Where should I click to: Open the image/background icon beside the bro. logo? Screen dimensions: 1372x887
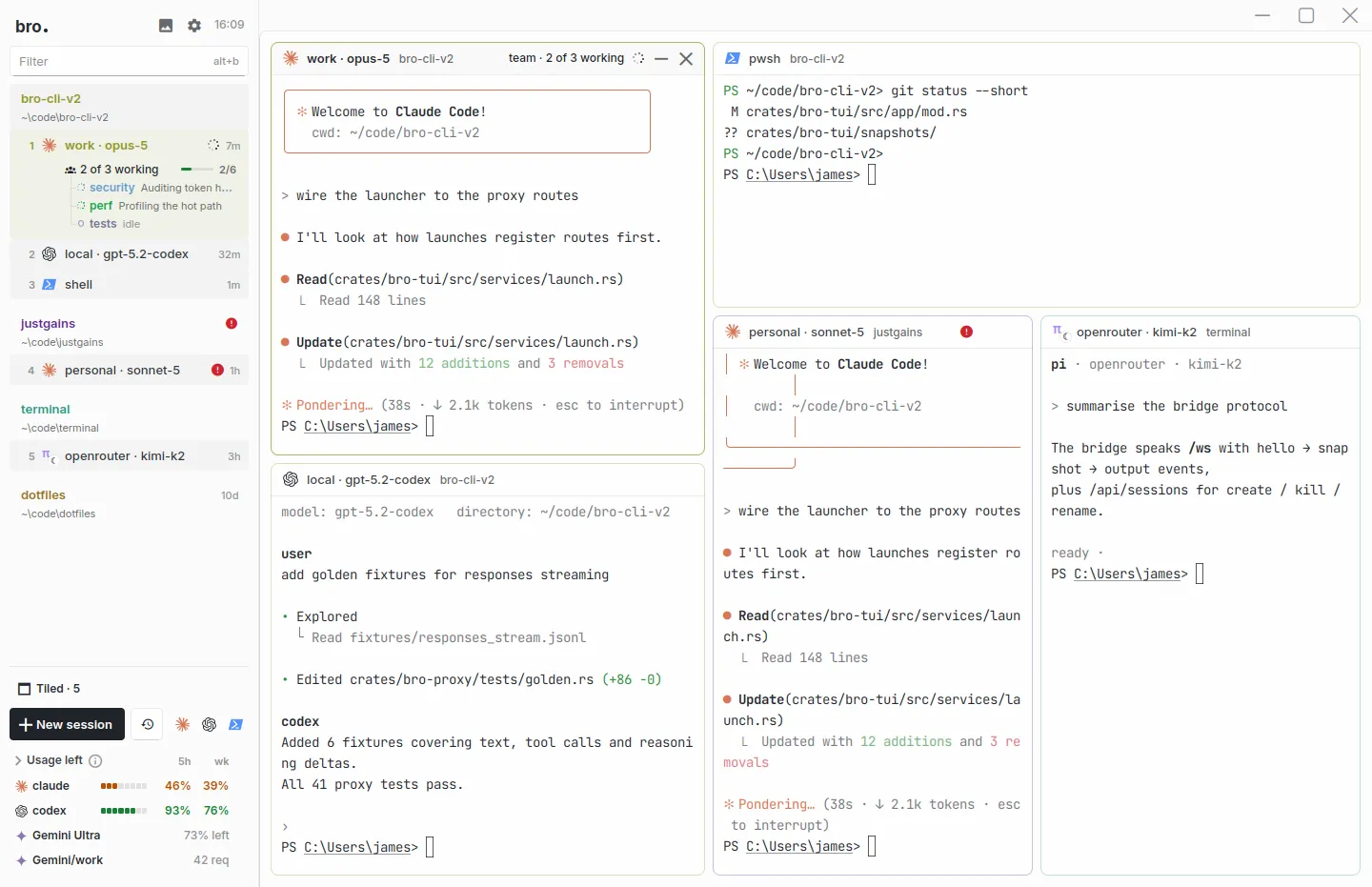(166, 26)
